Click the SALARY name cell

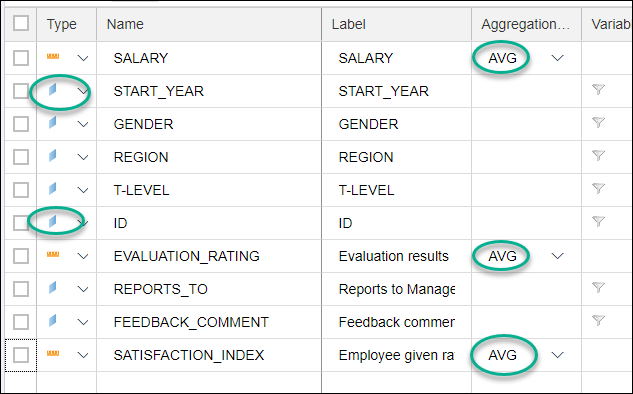click(209, 58)
